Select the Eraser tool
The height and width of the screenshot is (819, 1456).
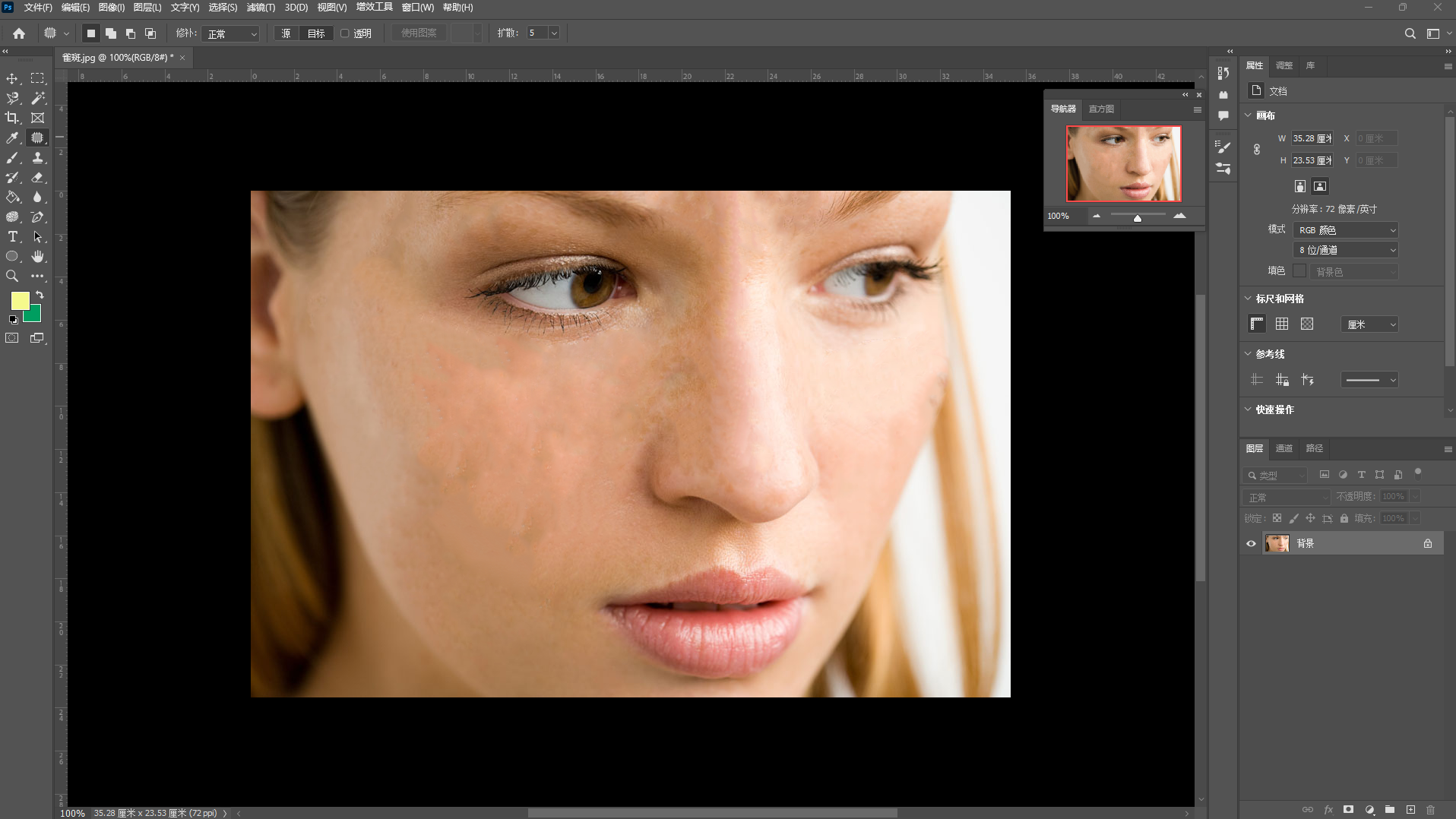coord(37,177)
